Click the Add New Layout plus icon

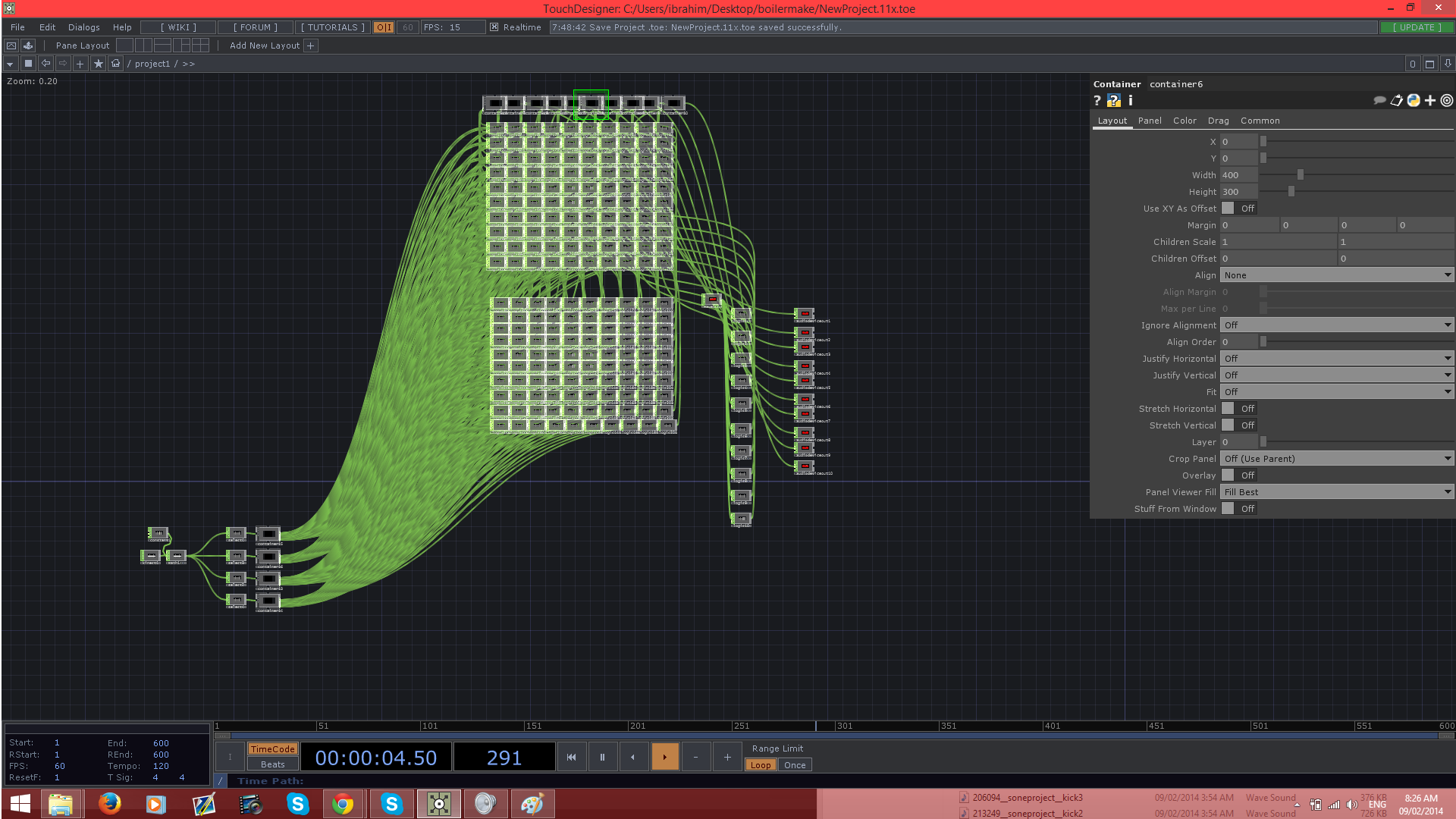coord(311,45)
